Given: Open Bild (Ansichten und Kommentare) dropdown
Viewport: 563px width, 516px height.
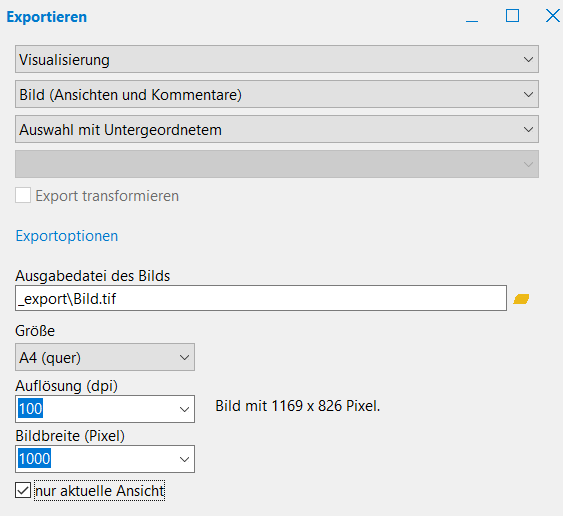Looking at the screenshot, I should (277, 94).
